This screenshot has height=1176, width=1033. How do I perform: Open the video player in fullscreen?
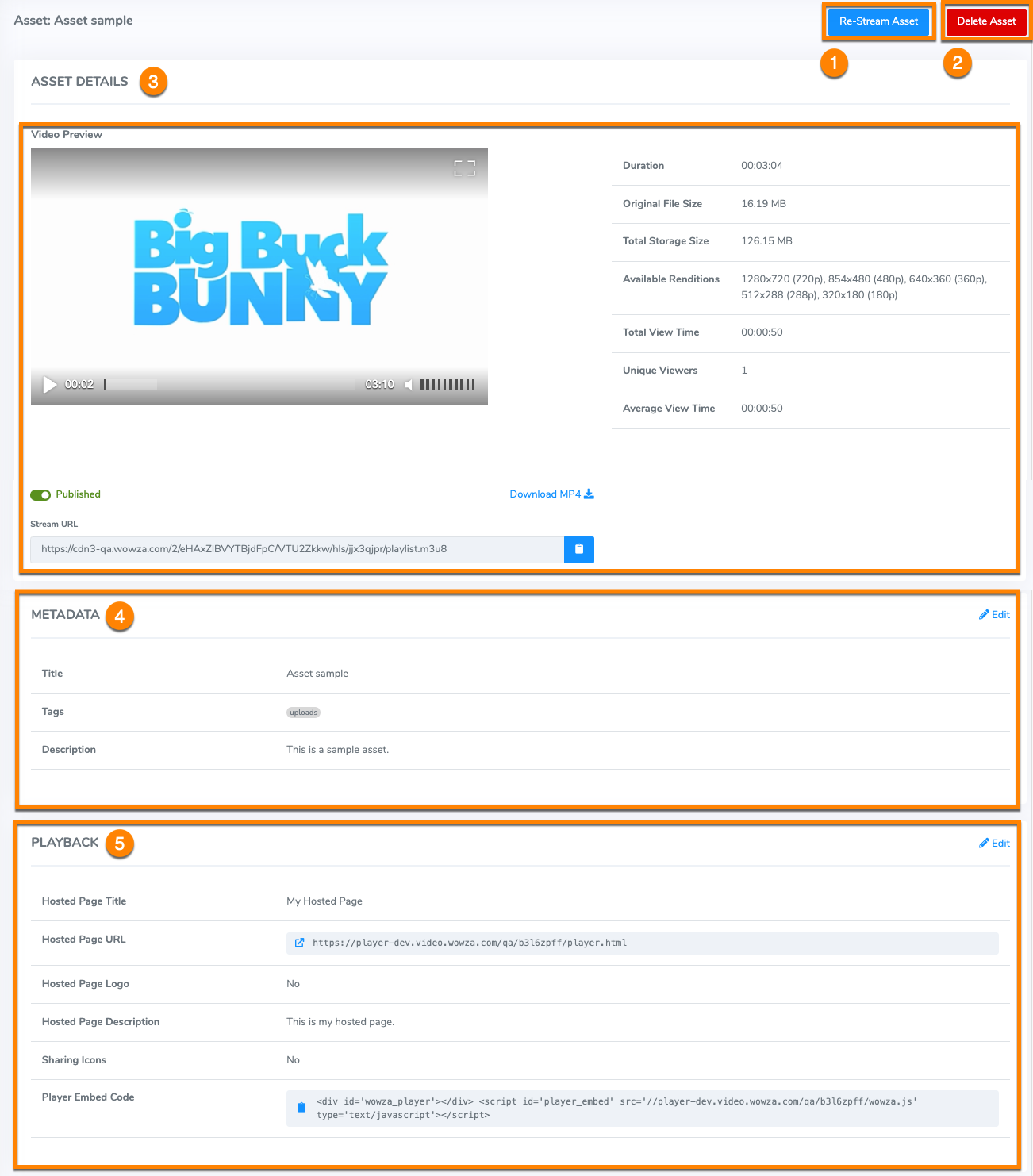point(465,168)
